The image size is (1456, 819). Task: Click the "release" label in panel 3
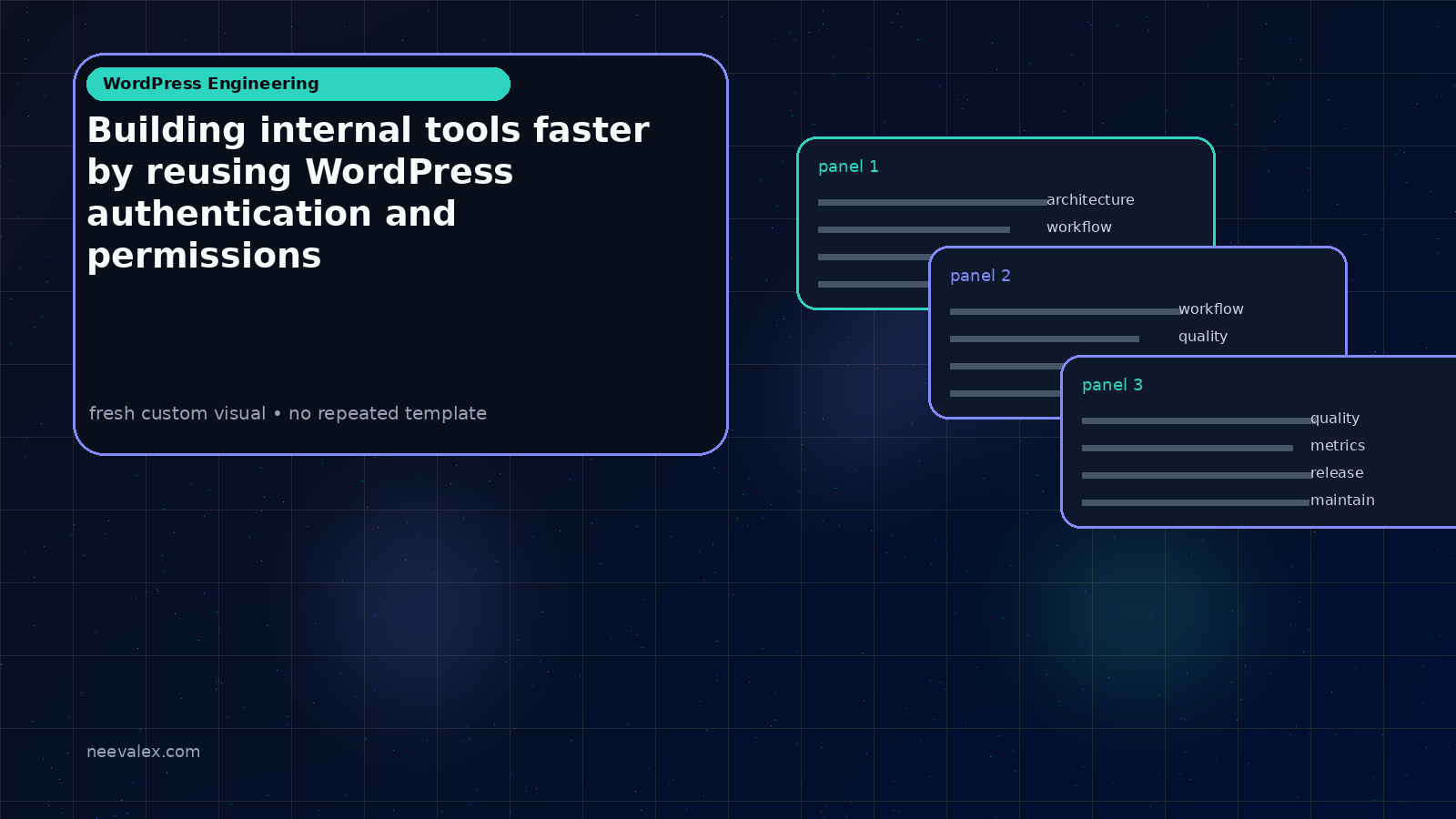pos(1337,473)
